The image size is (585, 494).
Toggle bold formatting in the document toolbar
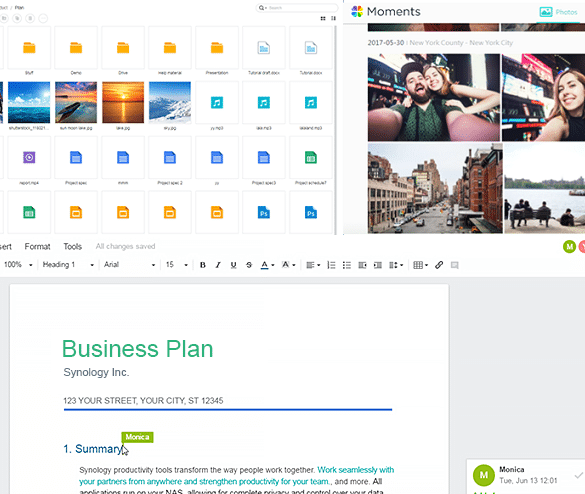203,265
